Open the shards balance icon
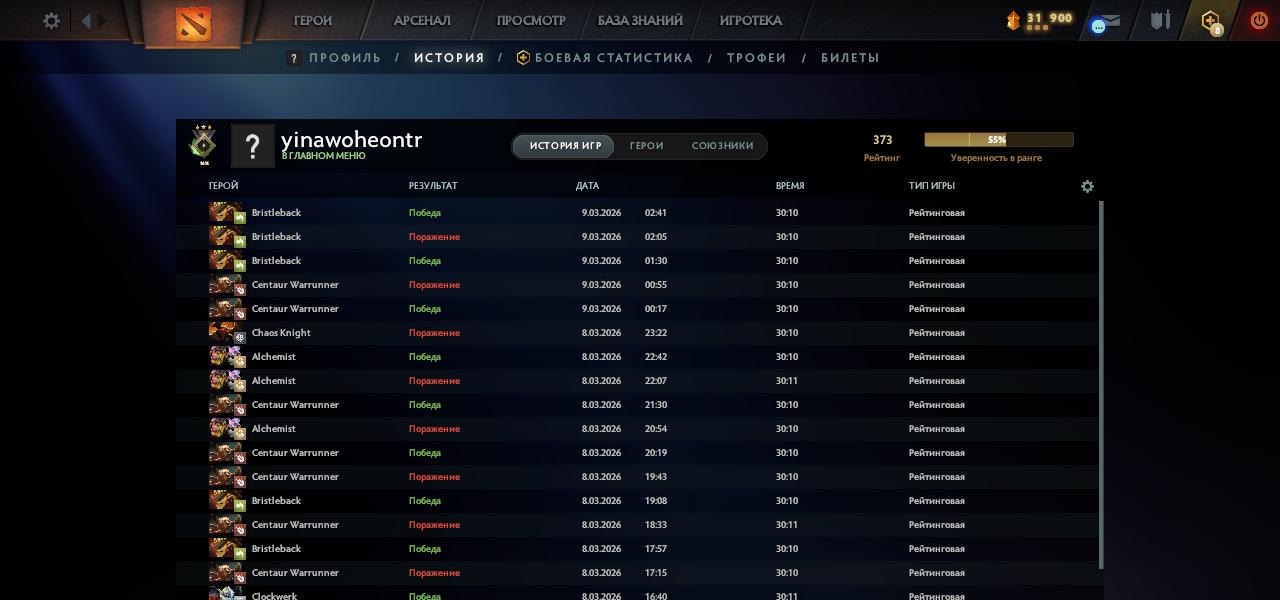The height and width of the screenshot is (600, 1280). [x=1013, y=21]
